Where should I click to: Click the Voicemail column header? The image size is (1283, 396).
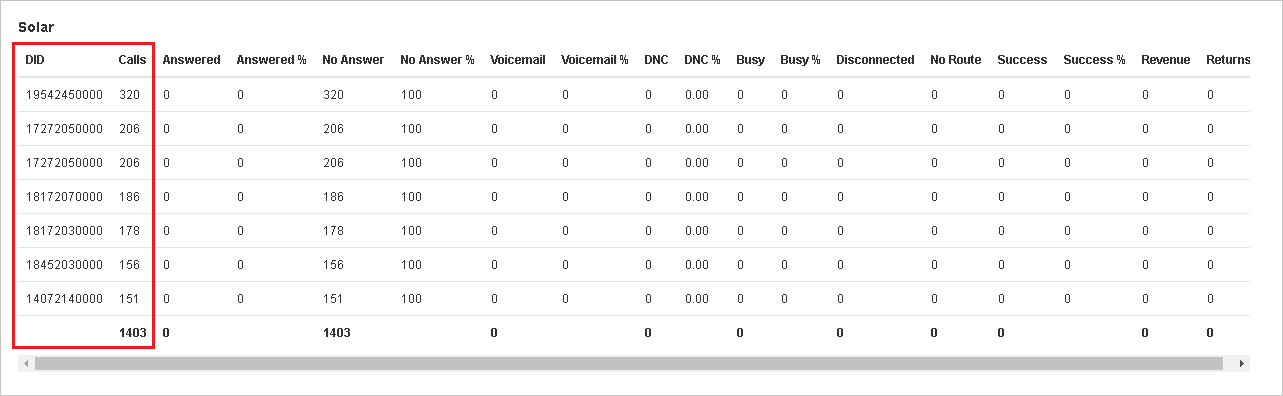(518, 60)
